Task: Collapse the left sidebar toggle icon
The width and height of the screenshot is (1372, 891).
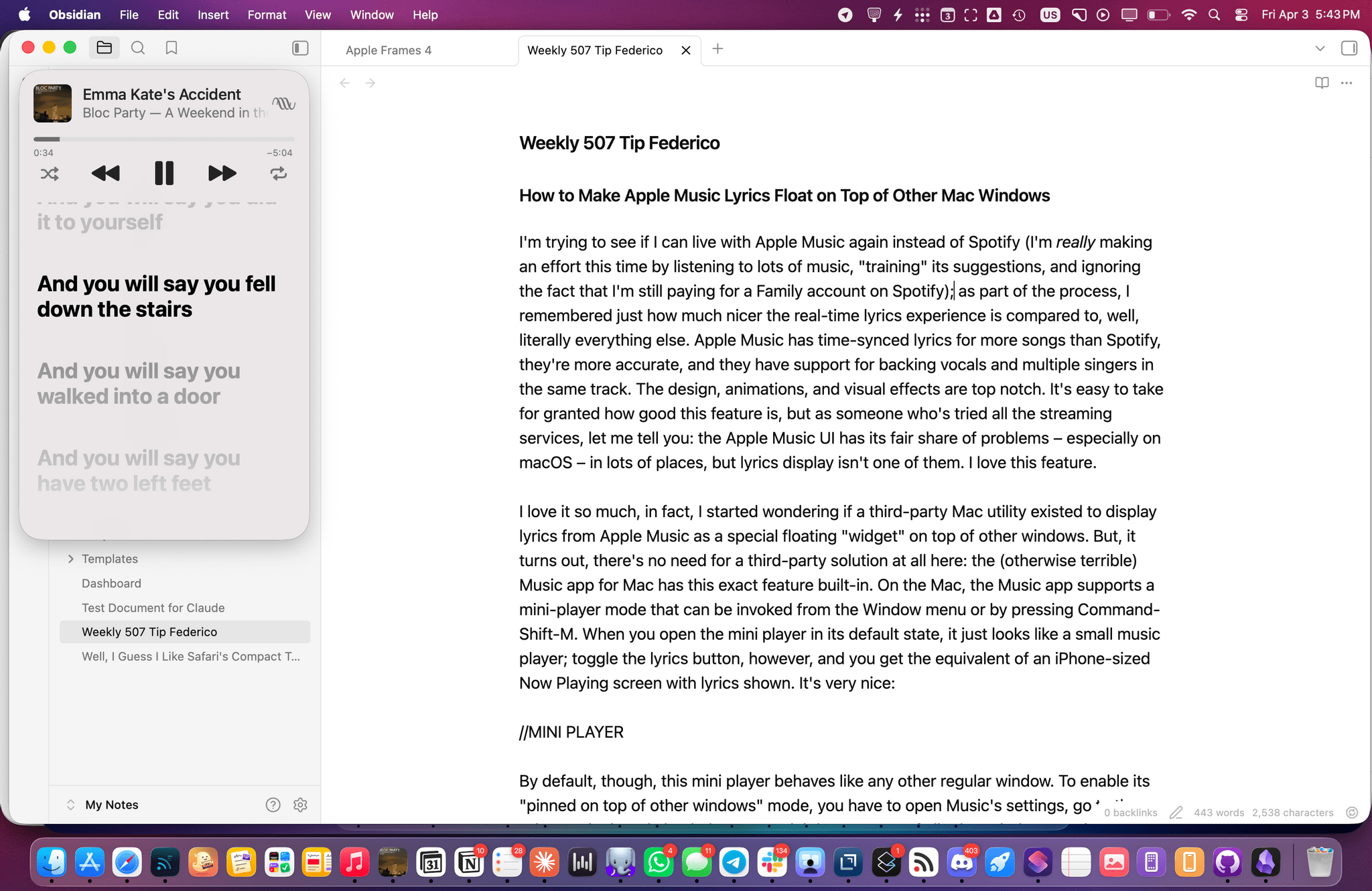Action: pos(300,48)
